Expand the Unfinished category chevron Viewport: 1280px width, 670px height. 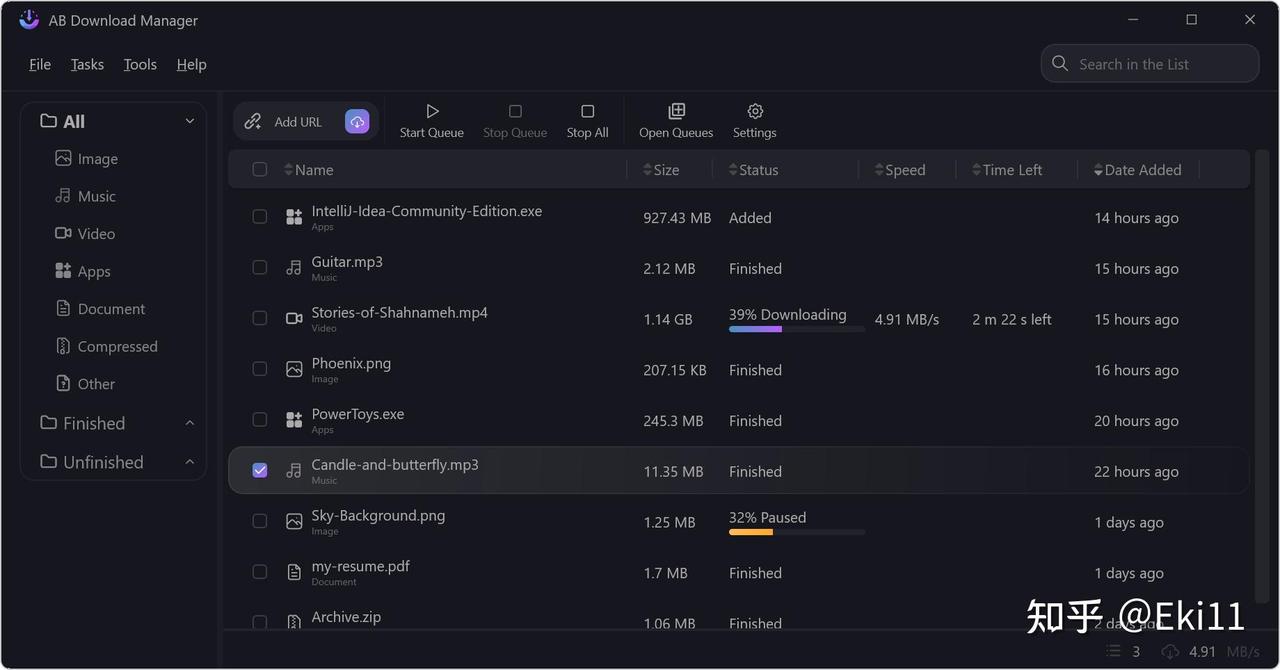[189, 462]
